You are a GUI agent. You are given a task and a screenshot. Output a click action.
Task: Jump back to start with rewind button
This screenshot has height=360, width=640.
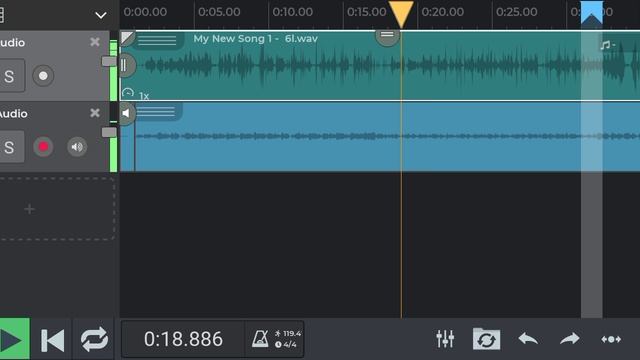click(53, 340)
